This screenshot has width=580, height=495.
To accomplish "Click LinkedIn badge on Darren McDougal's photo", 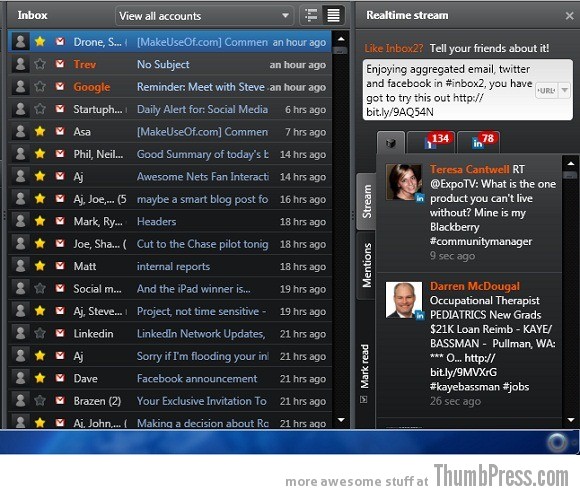I will coord(420,316).
